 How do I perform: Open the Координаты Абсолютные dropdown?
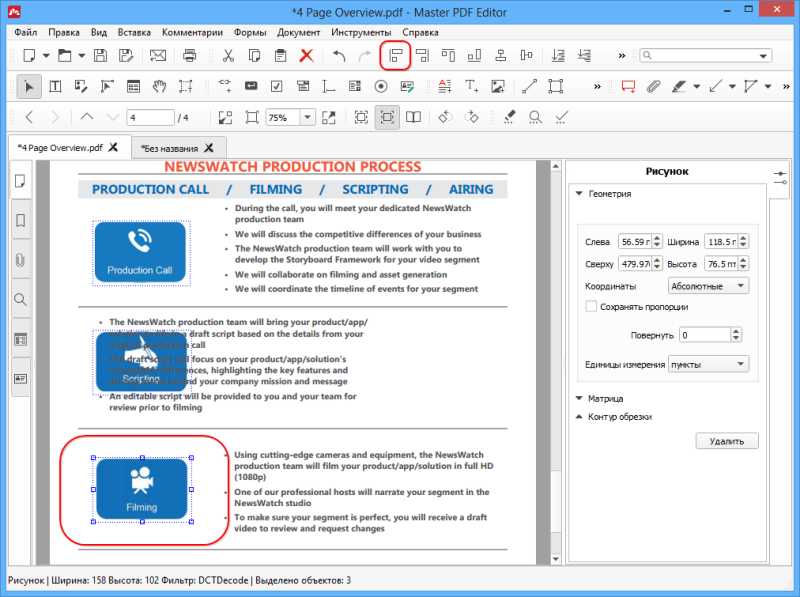[708, 286]
